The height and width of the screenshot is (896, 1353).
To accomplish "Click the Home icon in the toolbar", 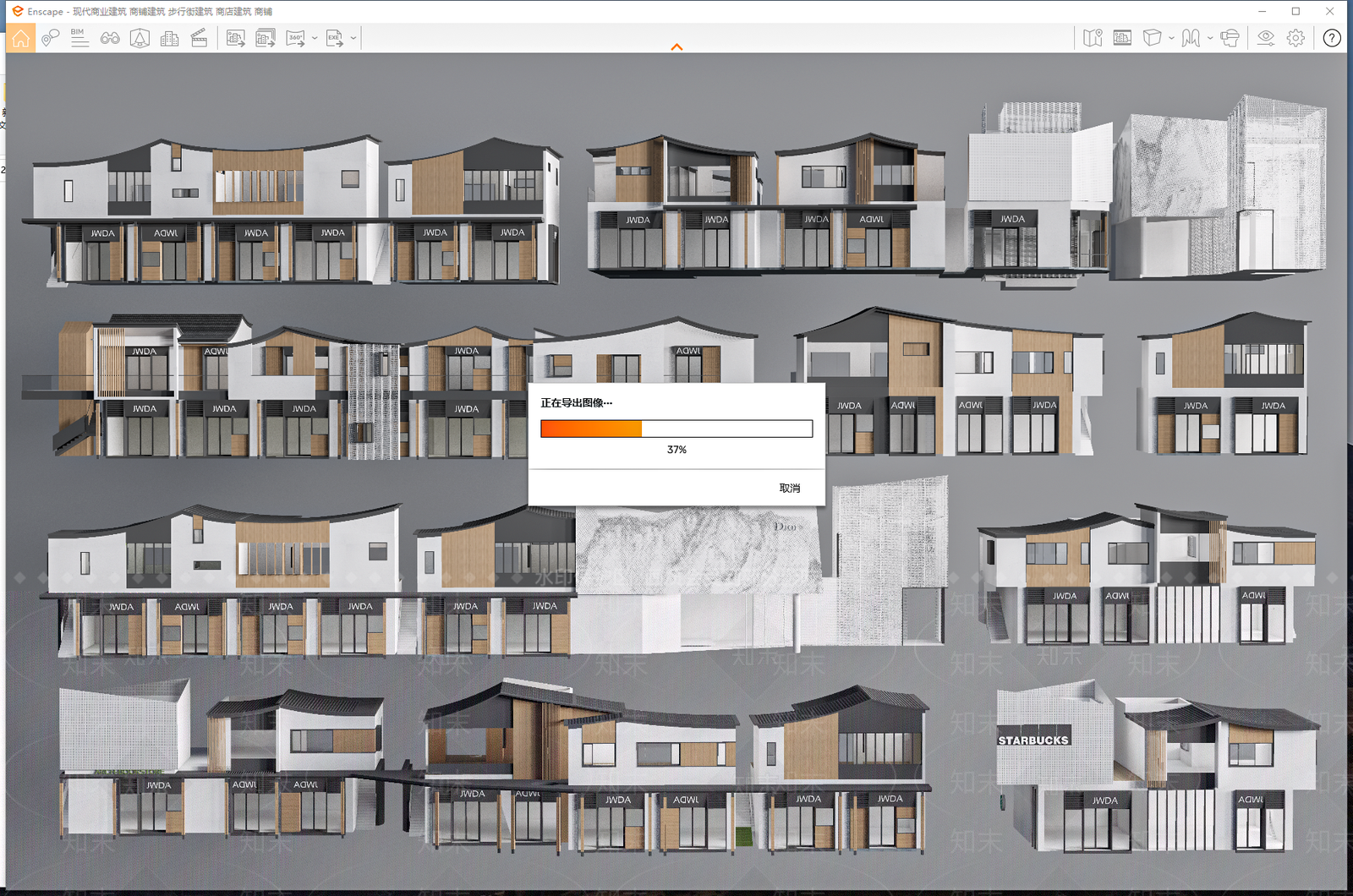I will [x=20, y=38].
